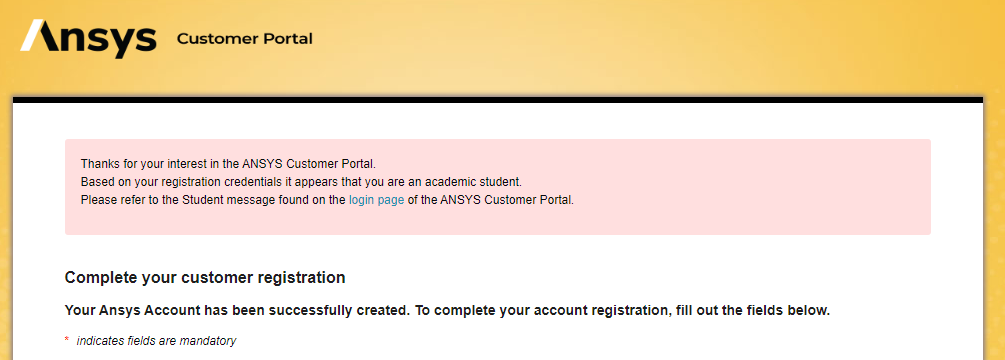Click the Customer Portal header title
The image size is (1005, 360).
(x=244, y=39)
